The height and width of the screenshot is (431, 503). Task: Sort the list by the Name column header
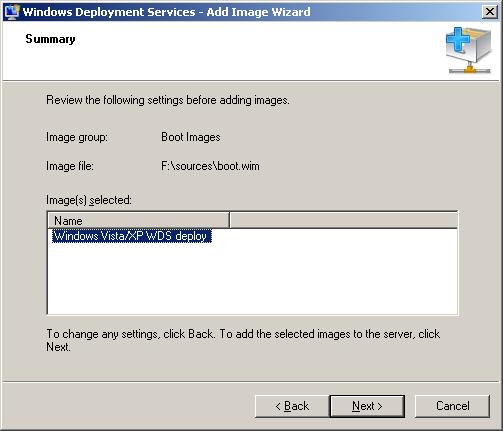139,220
